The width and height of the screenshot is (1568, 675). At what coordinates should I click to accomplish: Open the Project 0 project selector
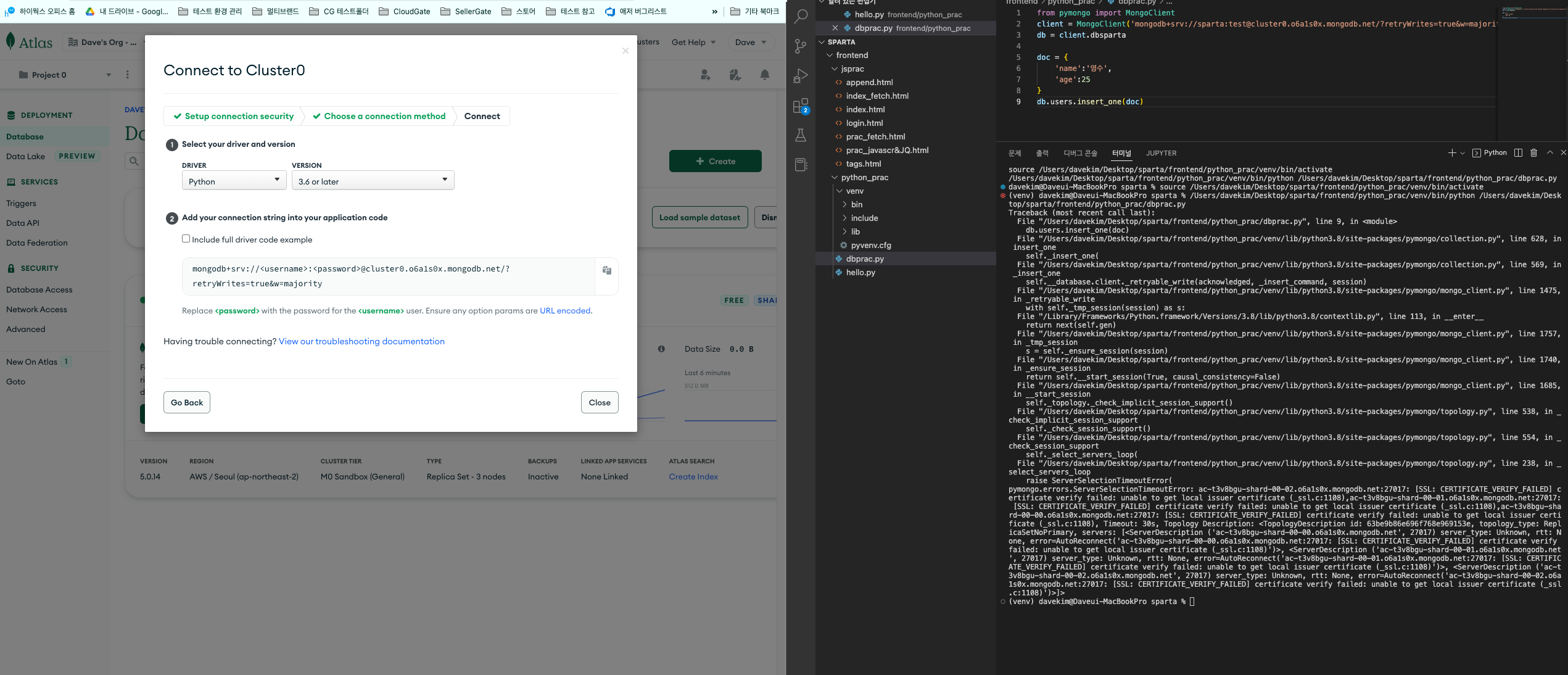tap(65, 75)
